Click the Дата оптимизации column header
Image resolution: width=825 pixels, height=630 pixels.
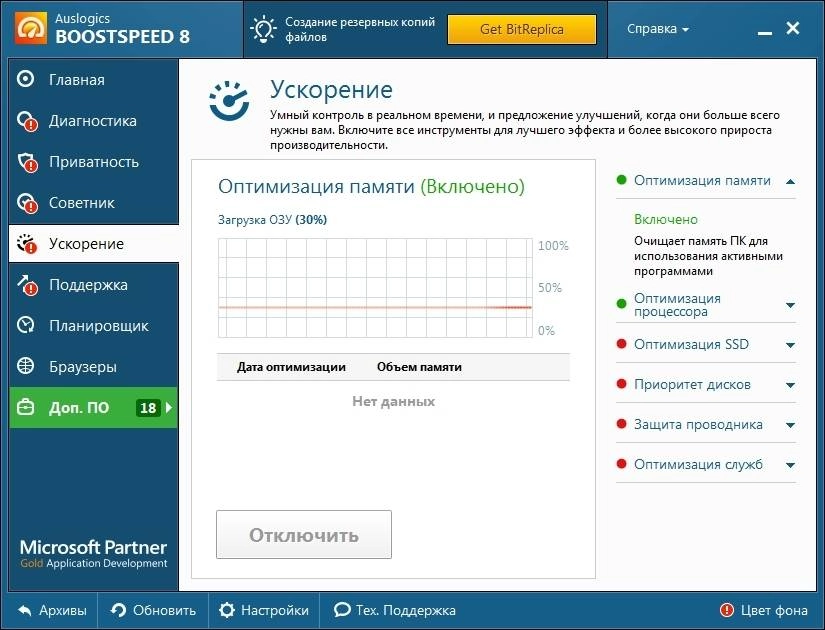click(x=291, y=367)
